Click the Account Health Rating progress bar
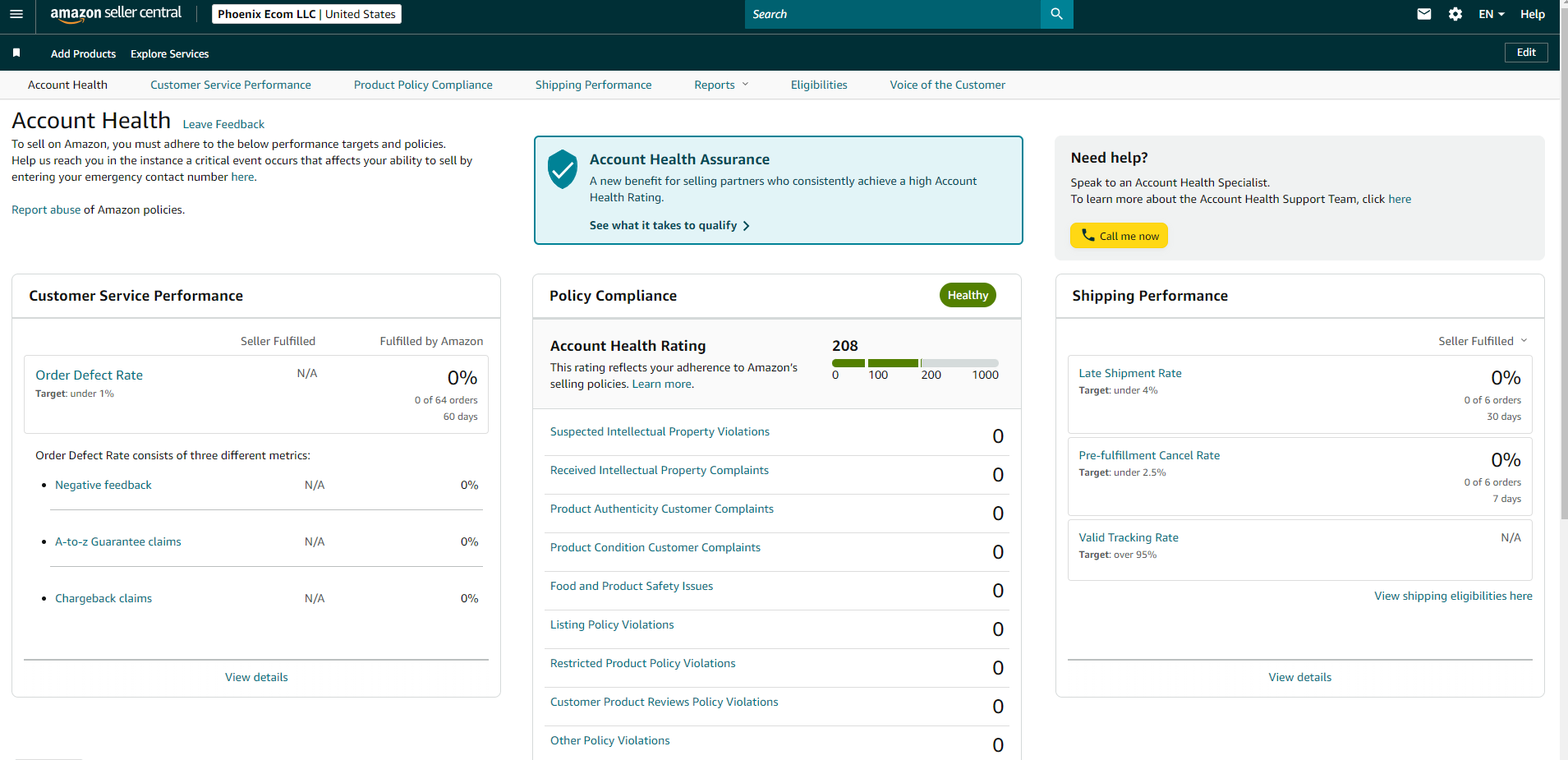Screen dimensions: 1568x760 915,363
